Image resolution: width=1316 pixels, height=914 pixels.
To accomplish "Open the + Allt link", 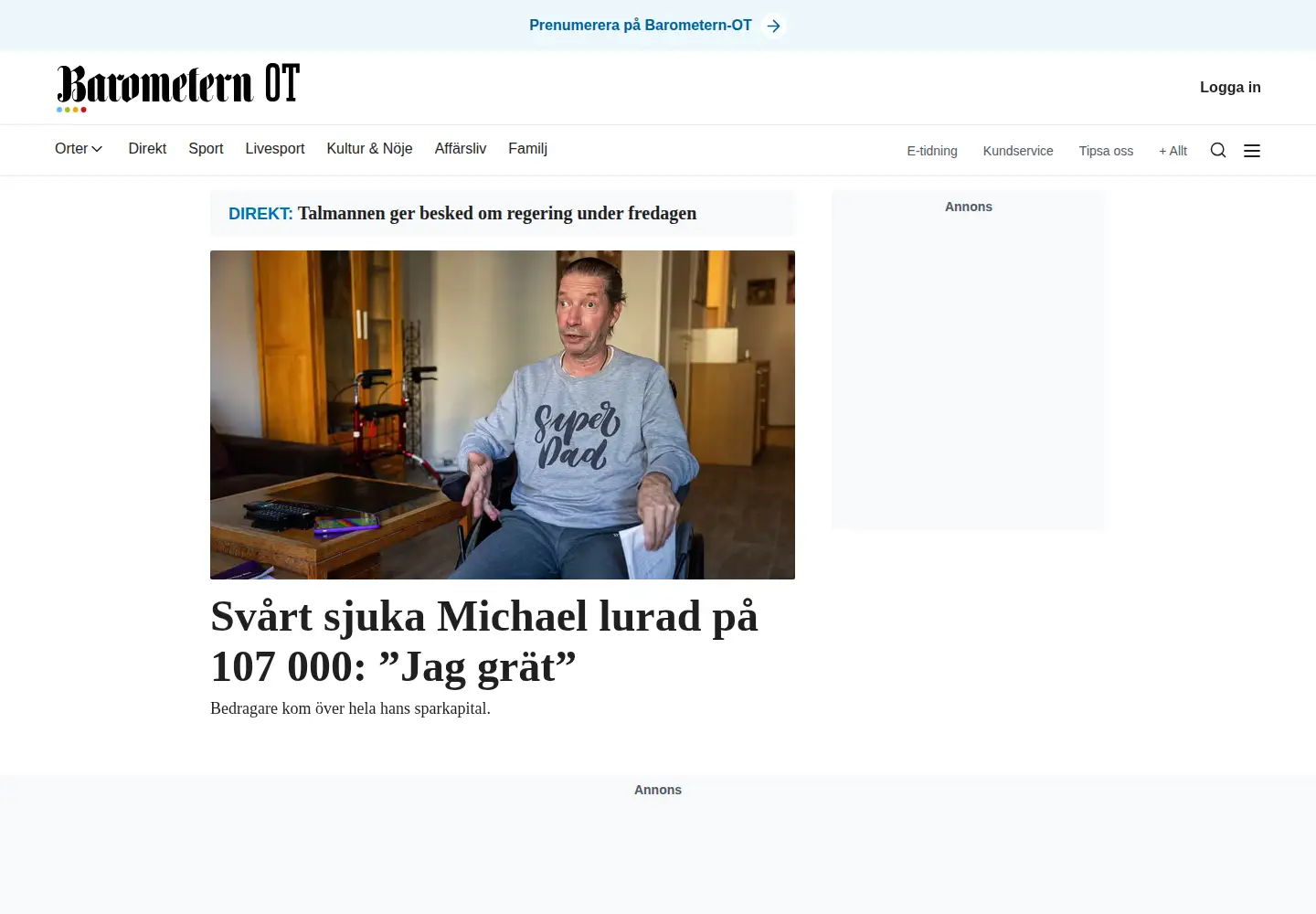I will coord(1173,151).
